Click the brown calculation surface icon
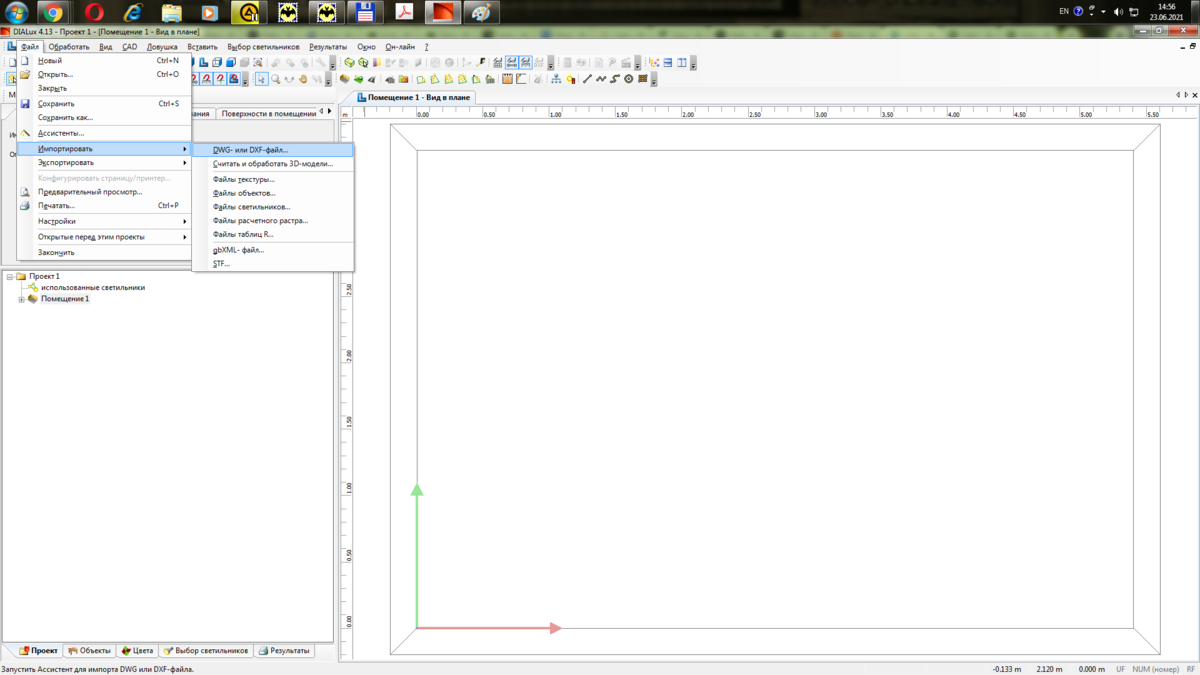 pos(507,79)
